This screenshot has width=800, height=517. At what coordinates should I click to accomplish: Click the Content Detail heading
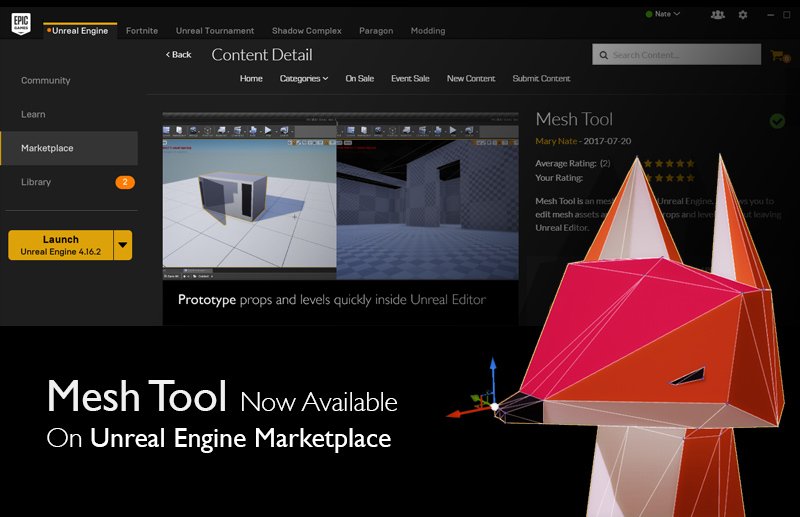262,55
